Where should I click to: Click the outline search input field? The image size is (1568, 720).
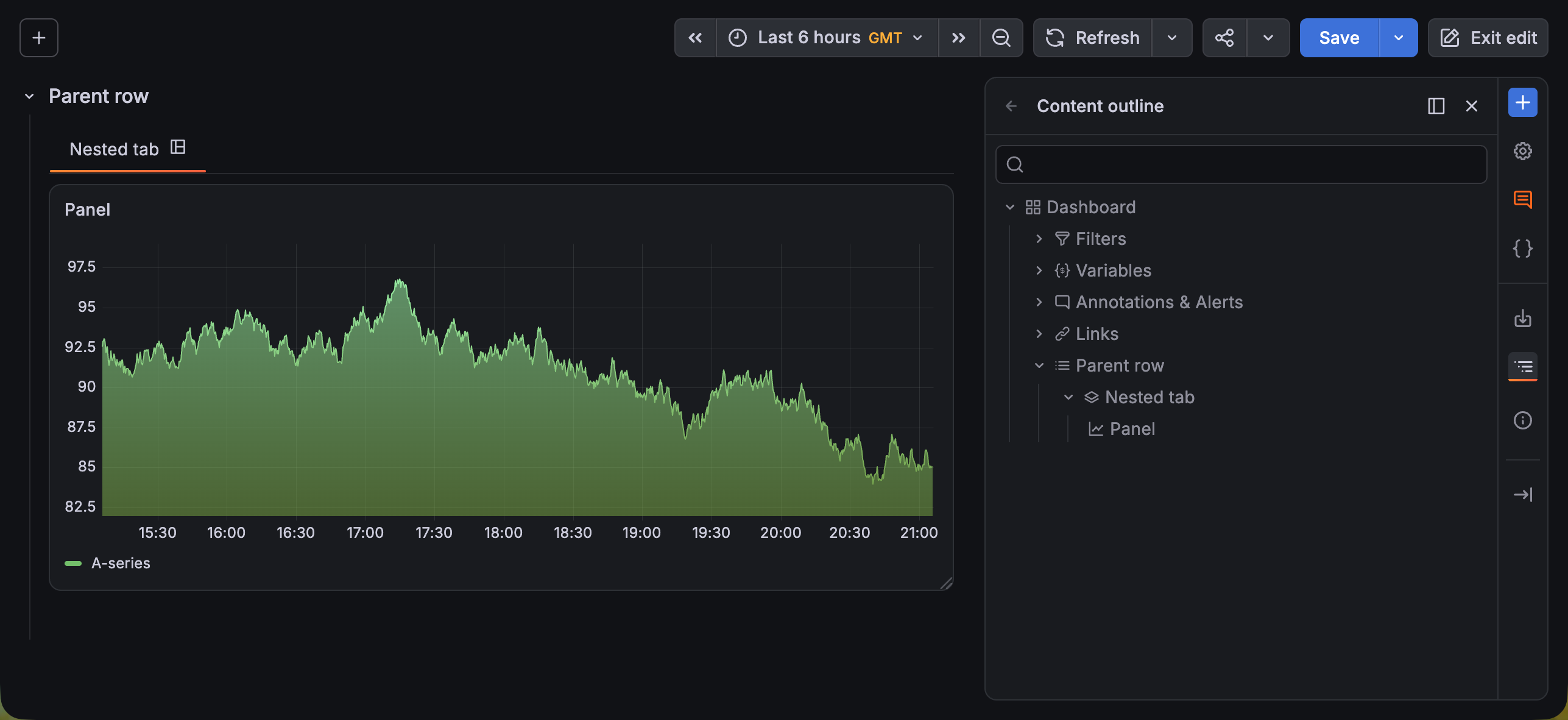pos(1241,164)
